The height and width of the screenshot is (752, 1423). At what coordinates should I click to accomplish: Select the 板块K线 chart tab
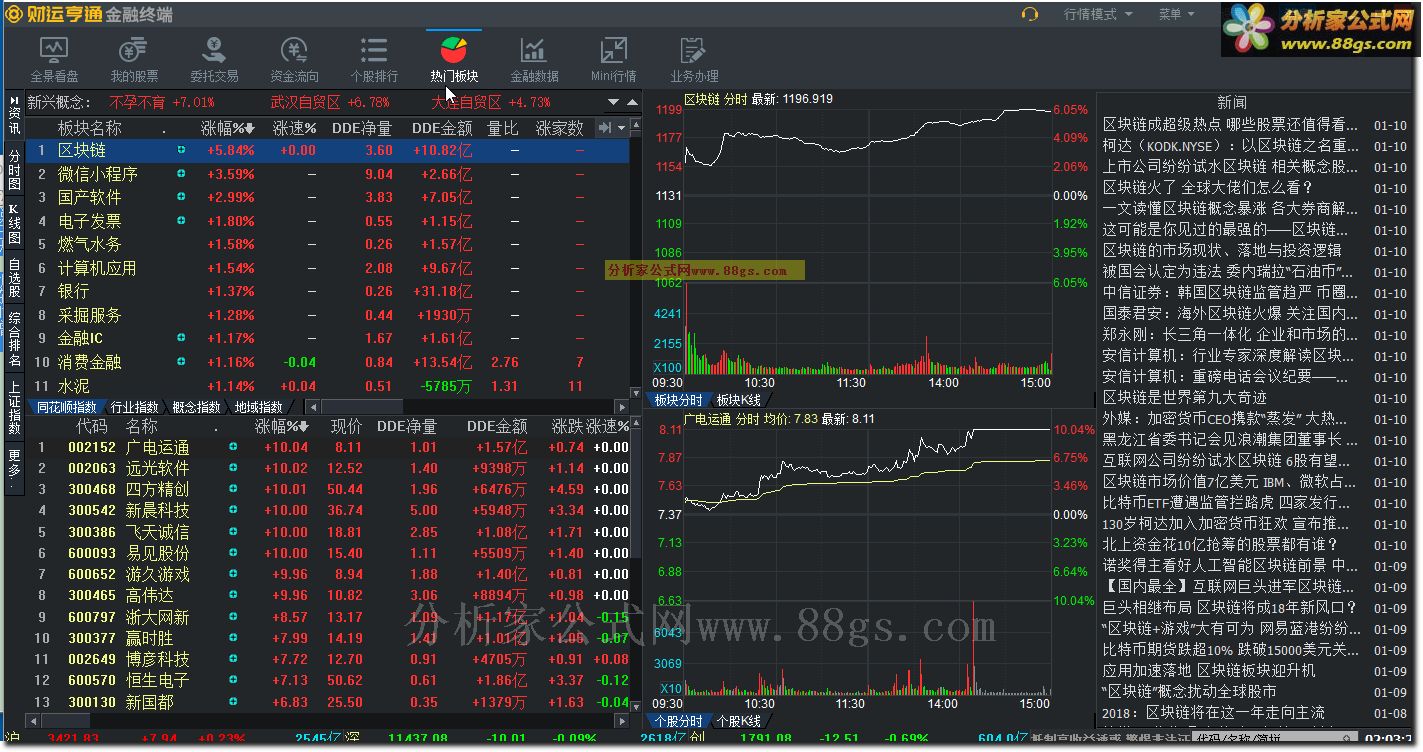point(740,400)
